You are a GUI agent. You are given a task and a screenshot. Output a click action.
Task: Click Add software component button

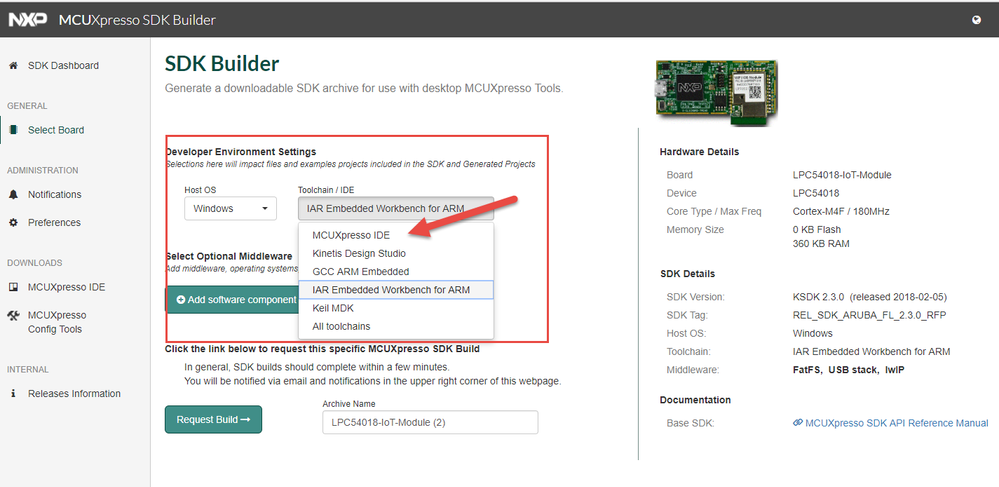click(233, 300)
